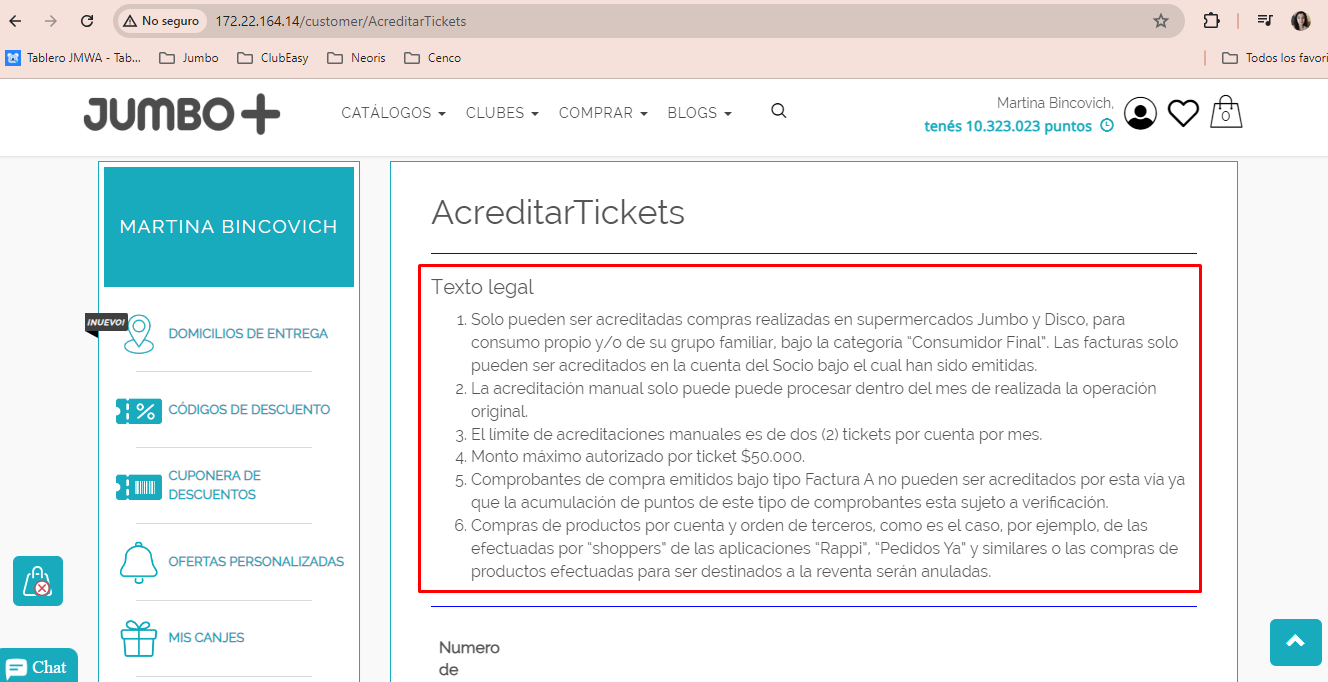The image size is (1328, 682).
Task: Open the Chrome profile avatar
Action: [x=1301, y=20]
